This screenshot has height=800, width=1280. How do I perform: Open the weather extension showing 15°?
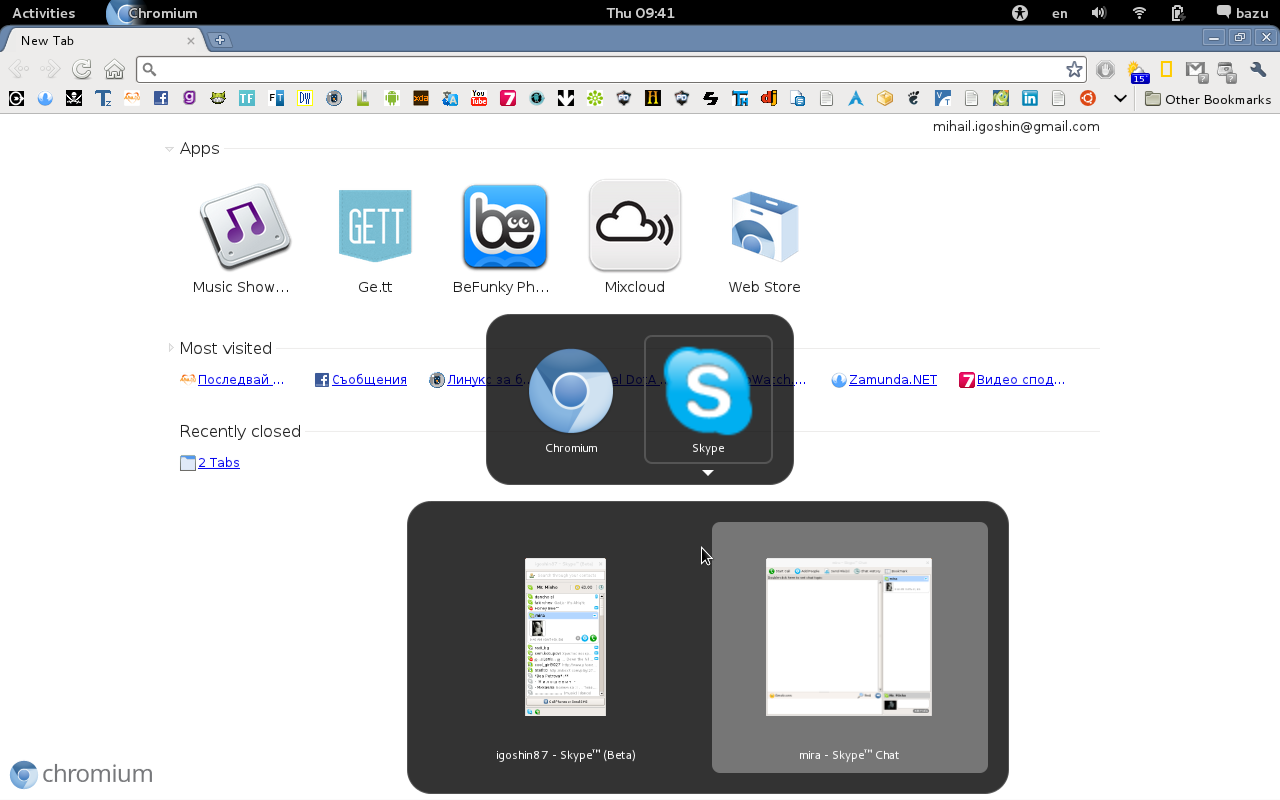click(x=1137, y=71)
